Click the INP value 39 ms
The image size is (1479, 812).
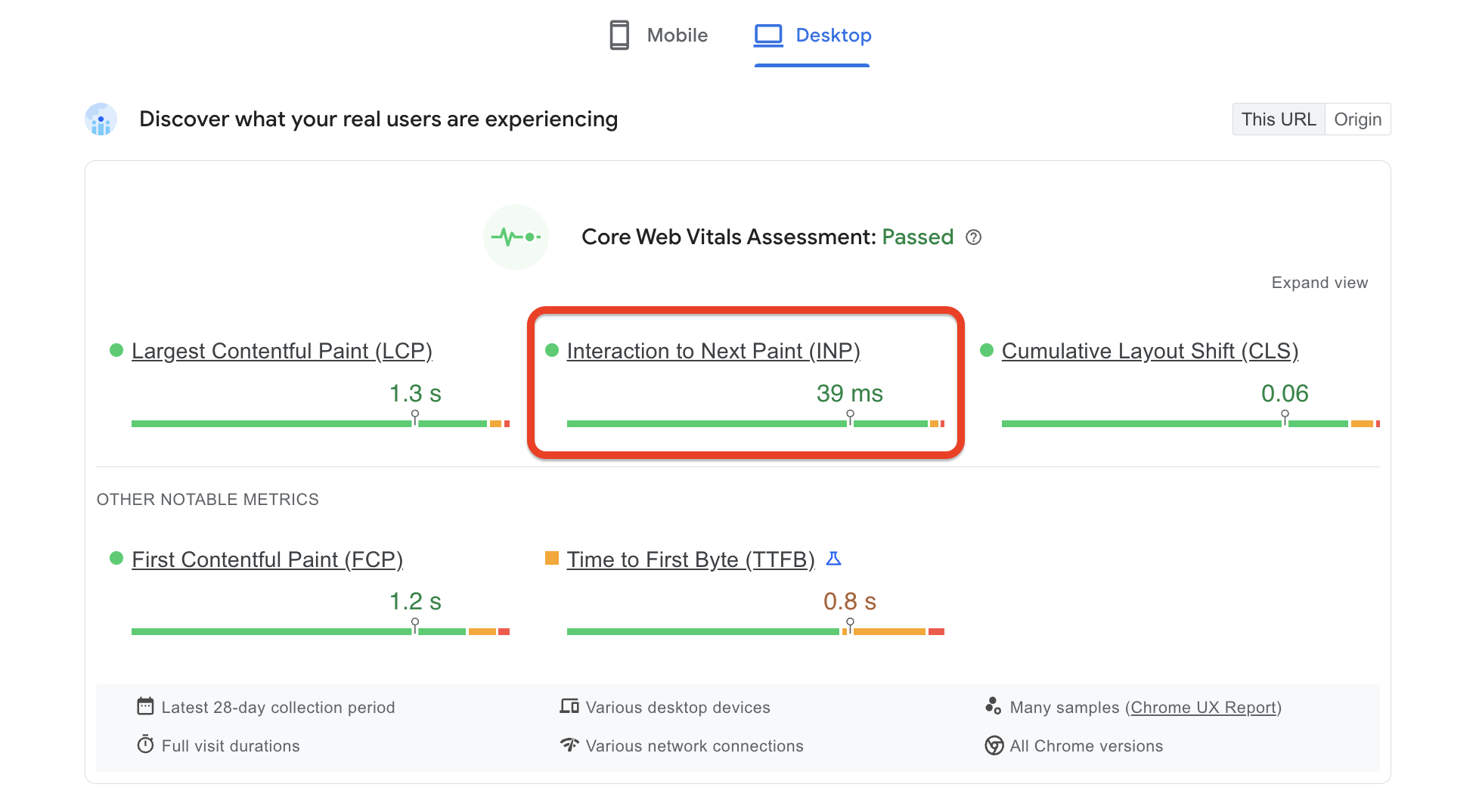click(850, 393)
